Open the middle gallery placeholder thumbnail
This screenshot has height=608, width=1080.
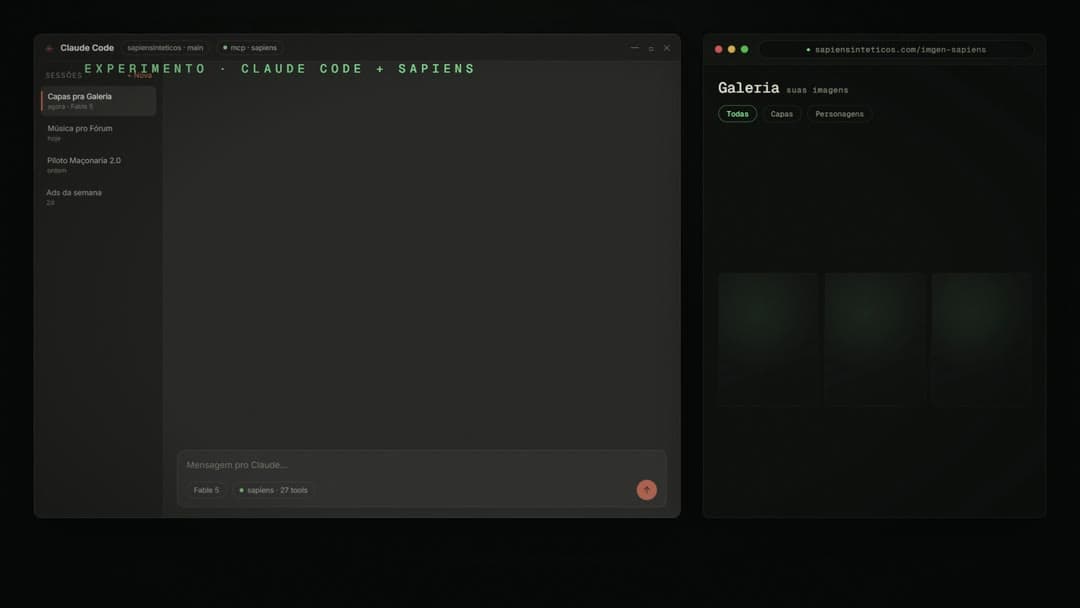point(875,338)
